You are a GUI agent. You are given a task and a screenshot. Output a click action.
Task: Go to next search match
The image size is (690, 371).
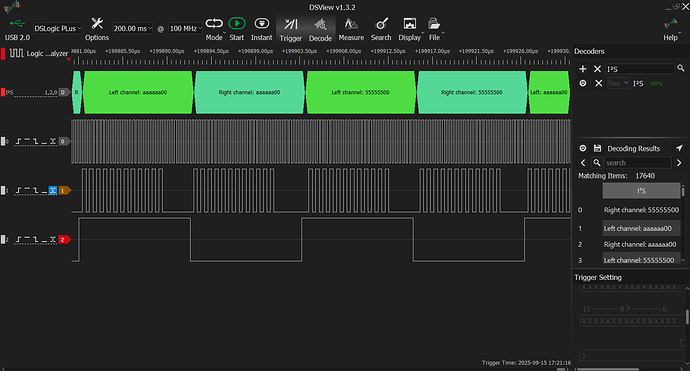point(679,163)
